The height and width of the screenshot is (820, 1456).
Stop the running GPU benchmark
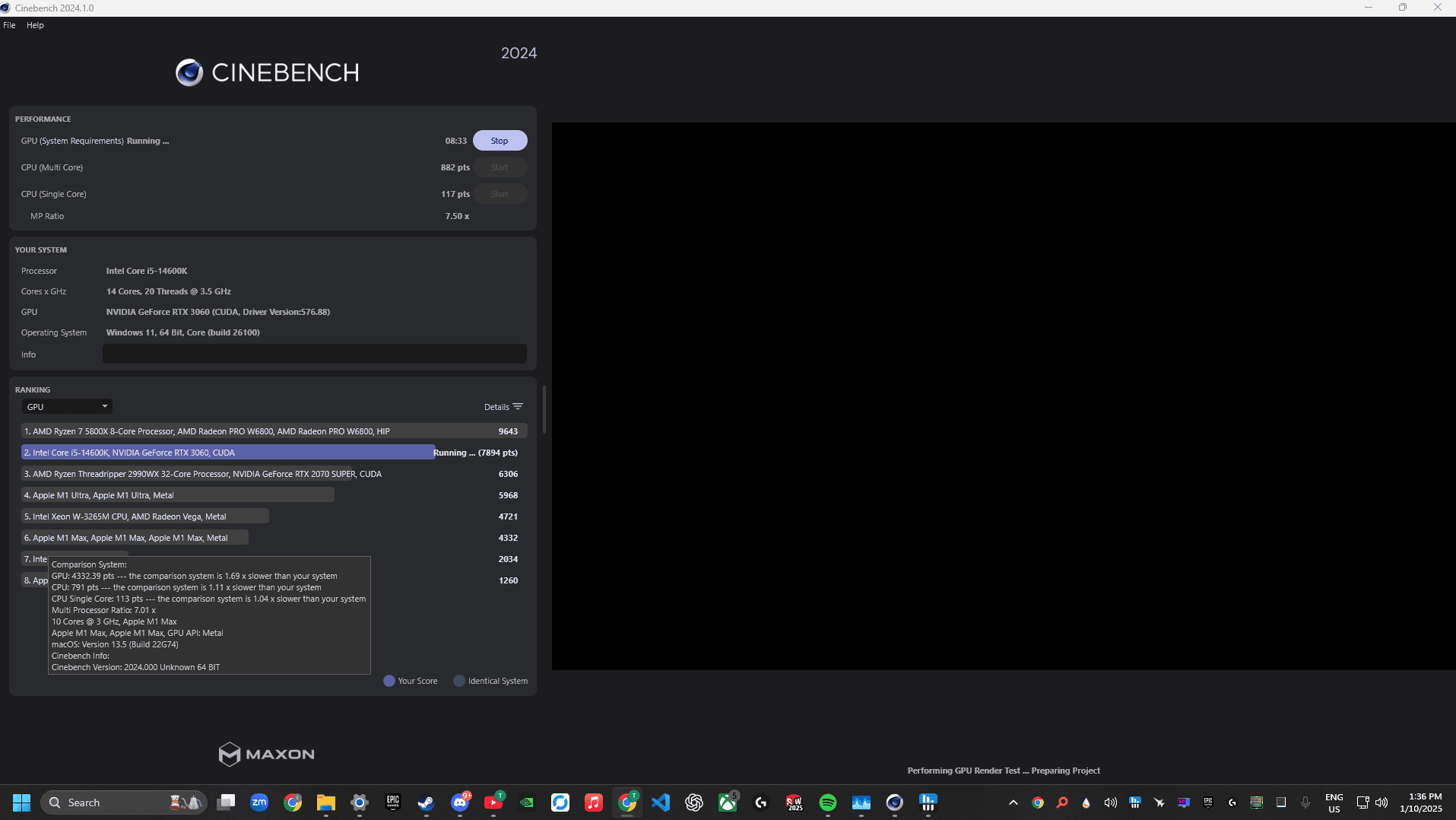(500, 141)
